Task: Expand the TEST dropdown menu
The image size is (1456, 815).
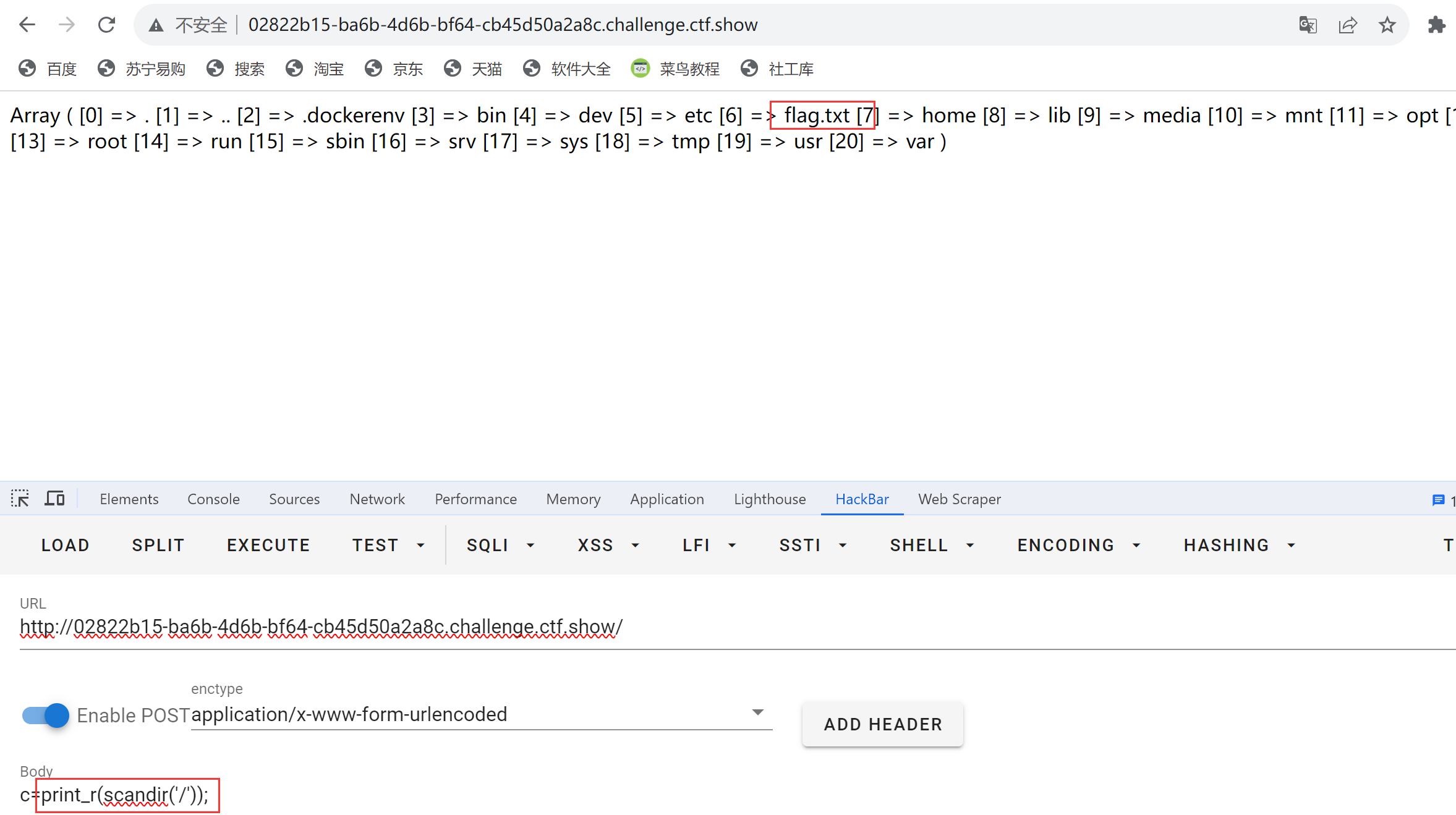Action: (388, 545)
